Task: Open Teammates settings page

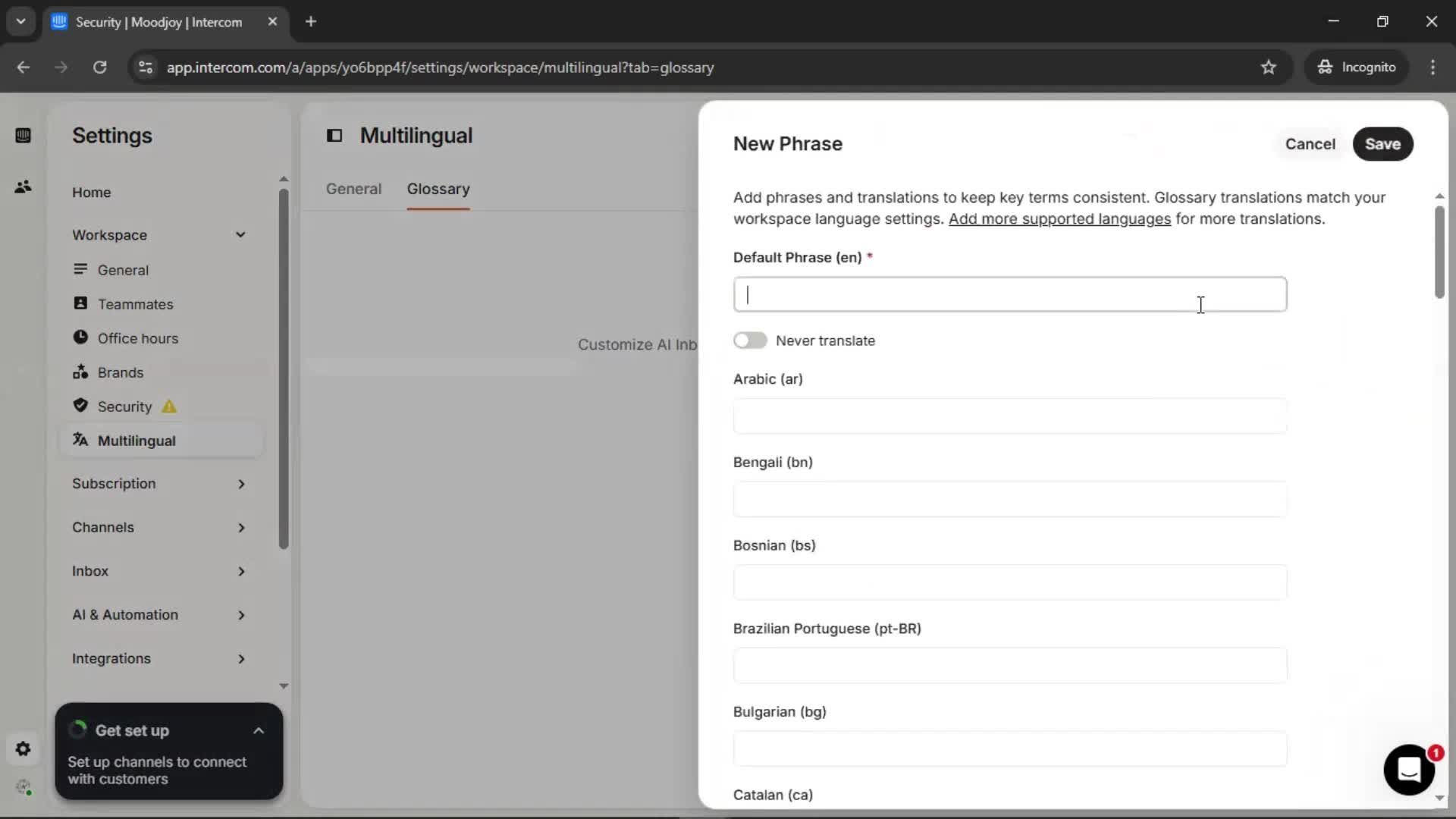Action: (135, 304)
